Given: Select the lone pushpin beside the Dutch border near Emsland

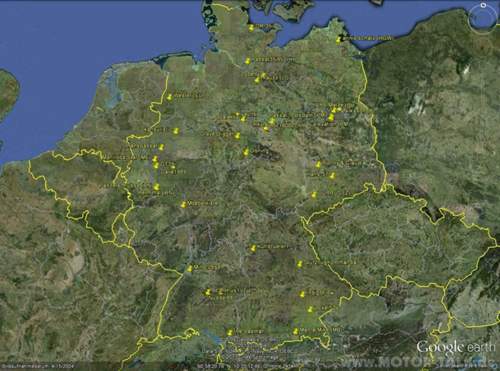Looking at the screenshot, I should [170, 97].
